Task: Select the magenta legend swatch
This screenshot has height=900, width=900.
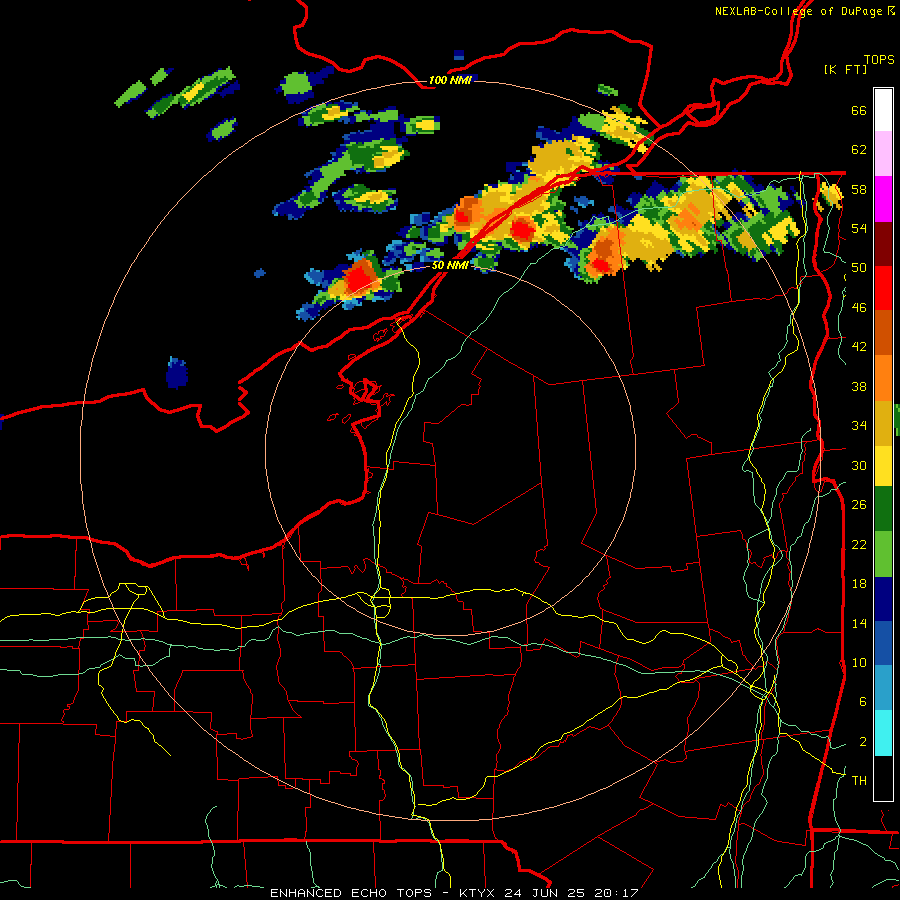Action: [x=883, y=199]
